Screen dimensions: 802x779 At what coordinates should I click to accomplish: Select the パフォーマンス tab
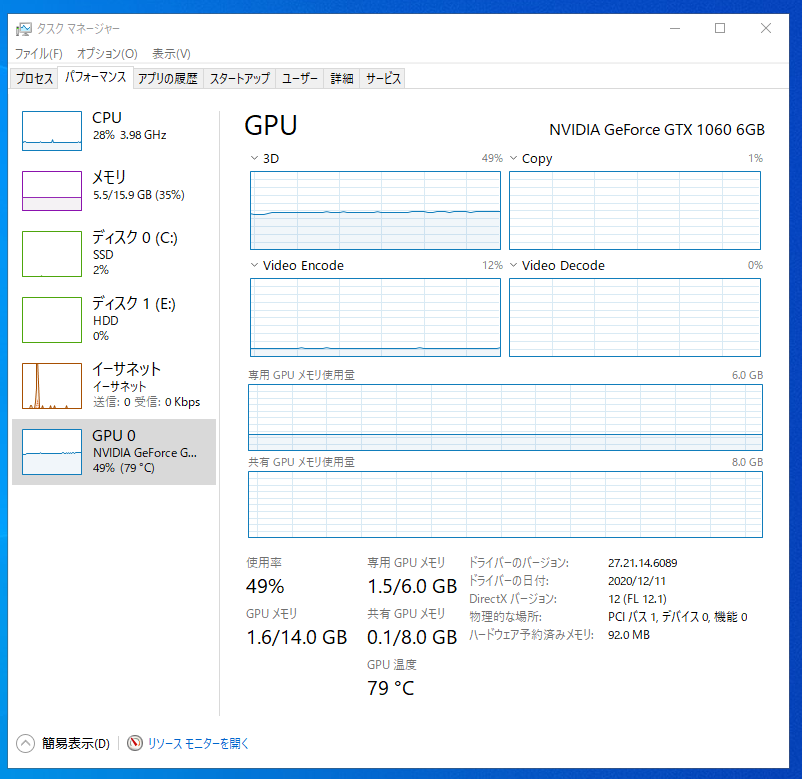tap(96, 77)
